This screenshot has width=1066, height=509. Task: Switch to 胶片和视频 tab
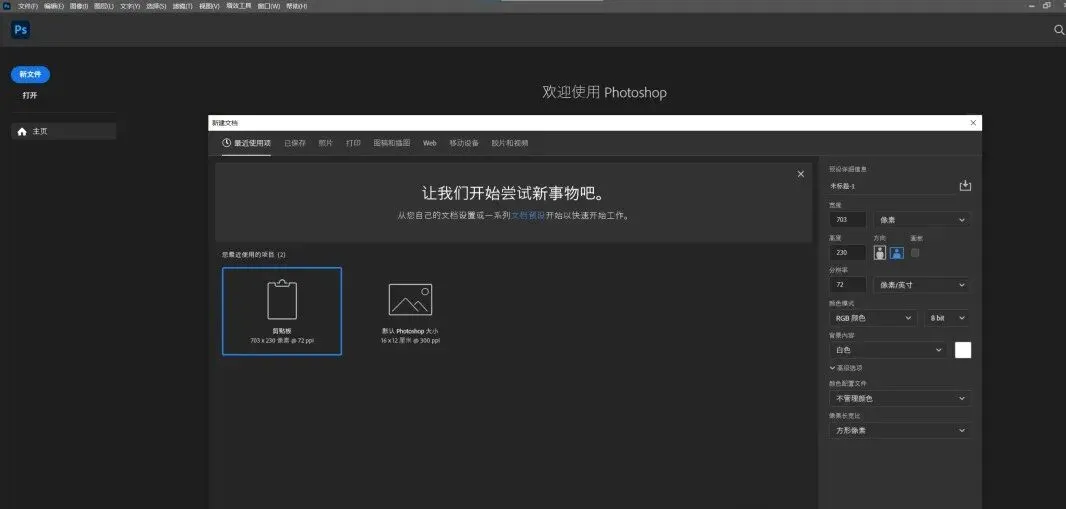[510, 143]
